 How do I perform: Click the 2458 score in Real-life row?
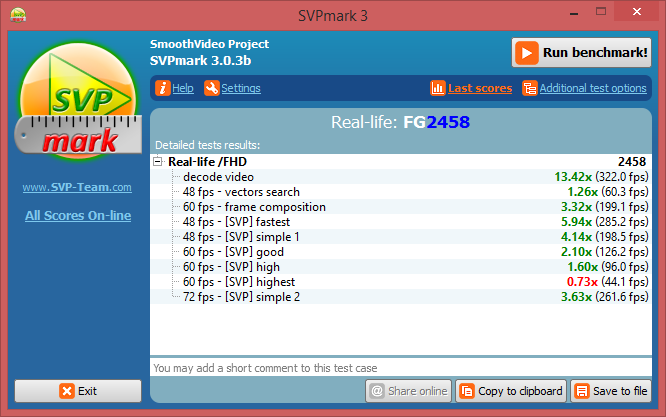632,161
